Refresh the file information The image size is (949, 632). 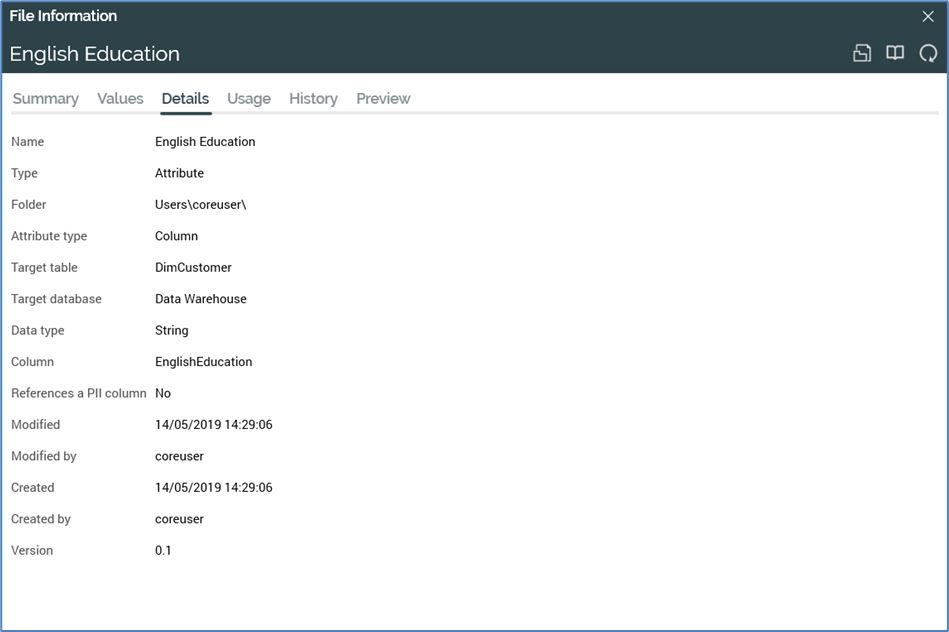tap(928, 54)
